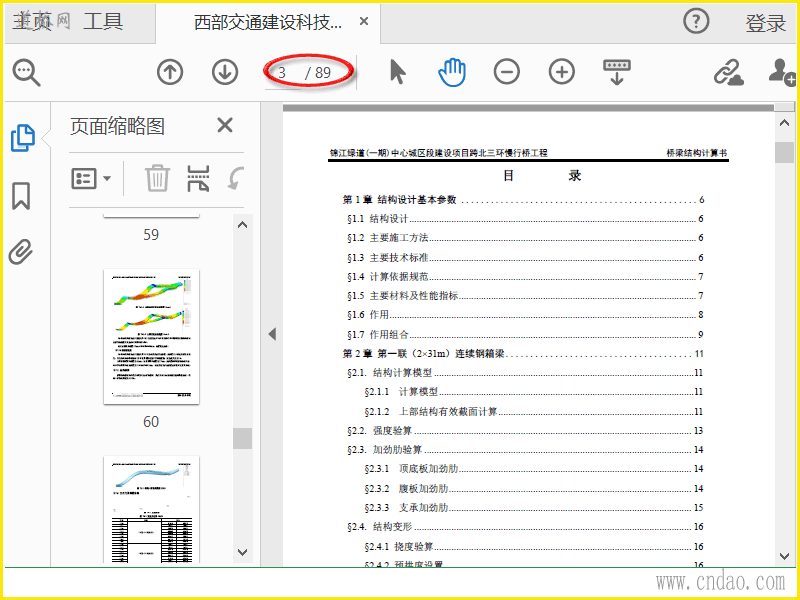Screen dimensions: 800x600
Task: Click the fit page scrolling mode icon
Action: click(x=617, y=72)
